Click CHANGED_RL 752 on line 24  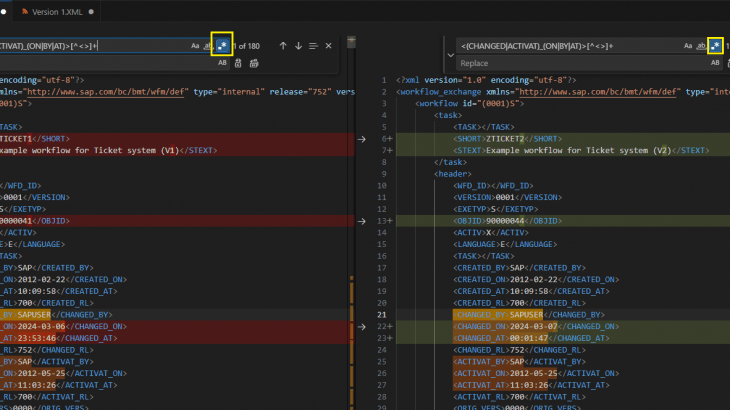tap(520, 350)
